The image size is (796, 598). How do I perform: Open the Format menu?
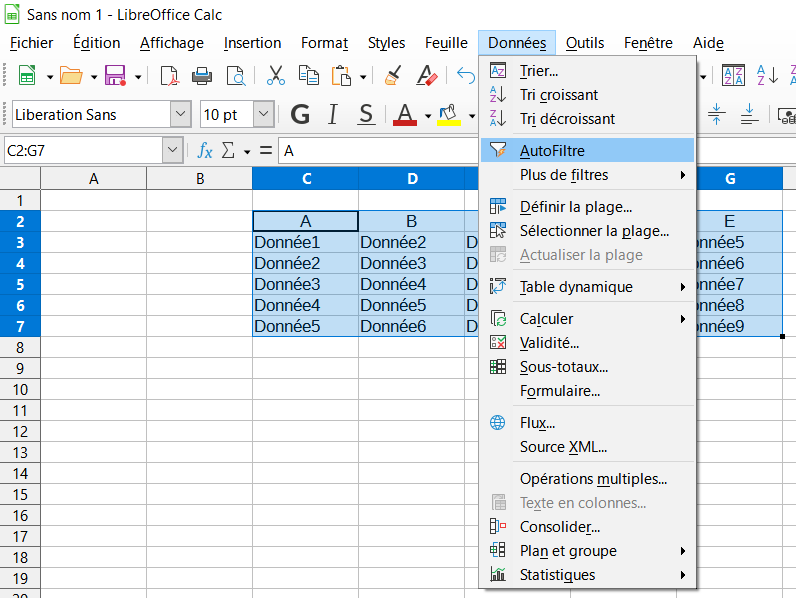click(324, 43)
